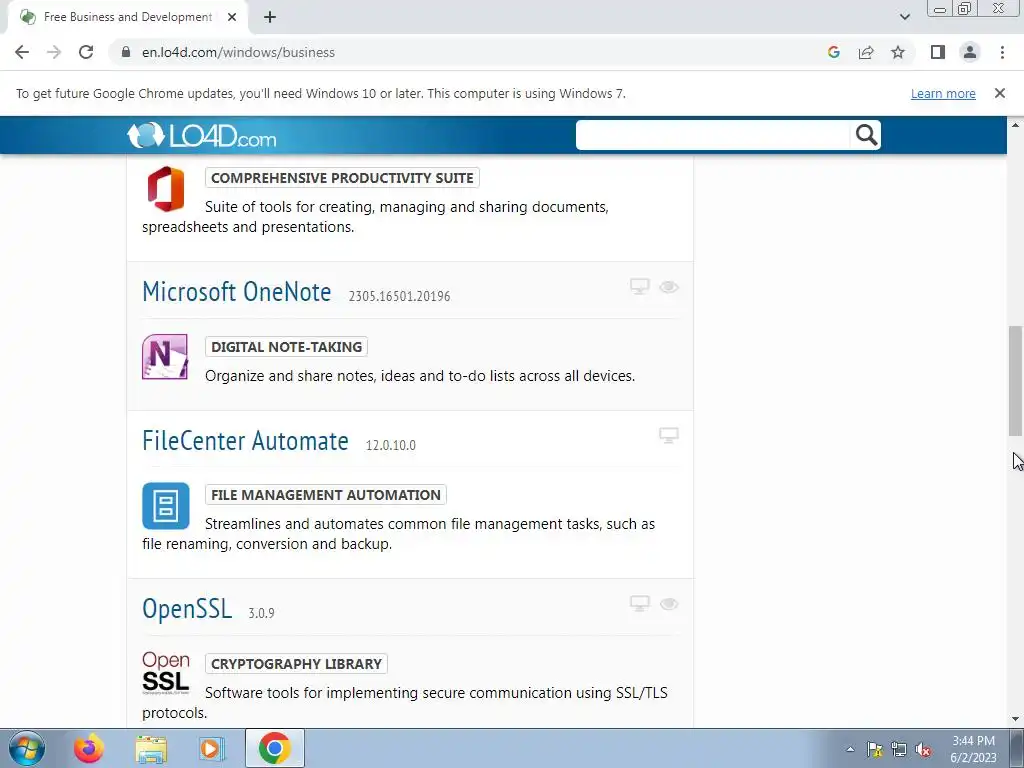Click the FileCenter Automate blue icon
The width and height of the screenshot is (1024, 768).
click(x=166, y=505)
